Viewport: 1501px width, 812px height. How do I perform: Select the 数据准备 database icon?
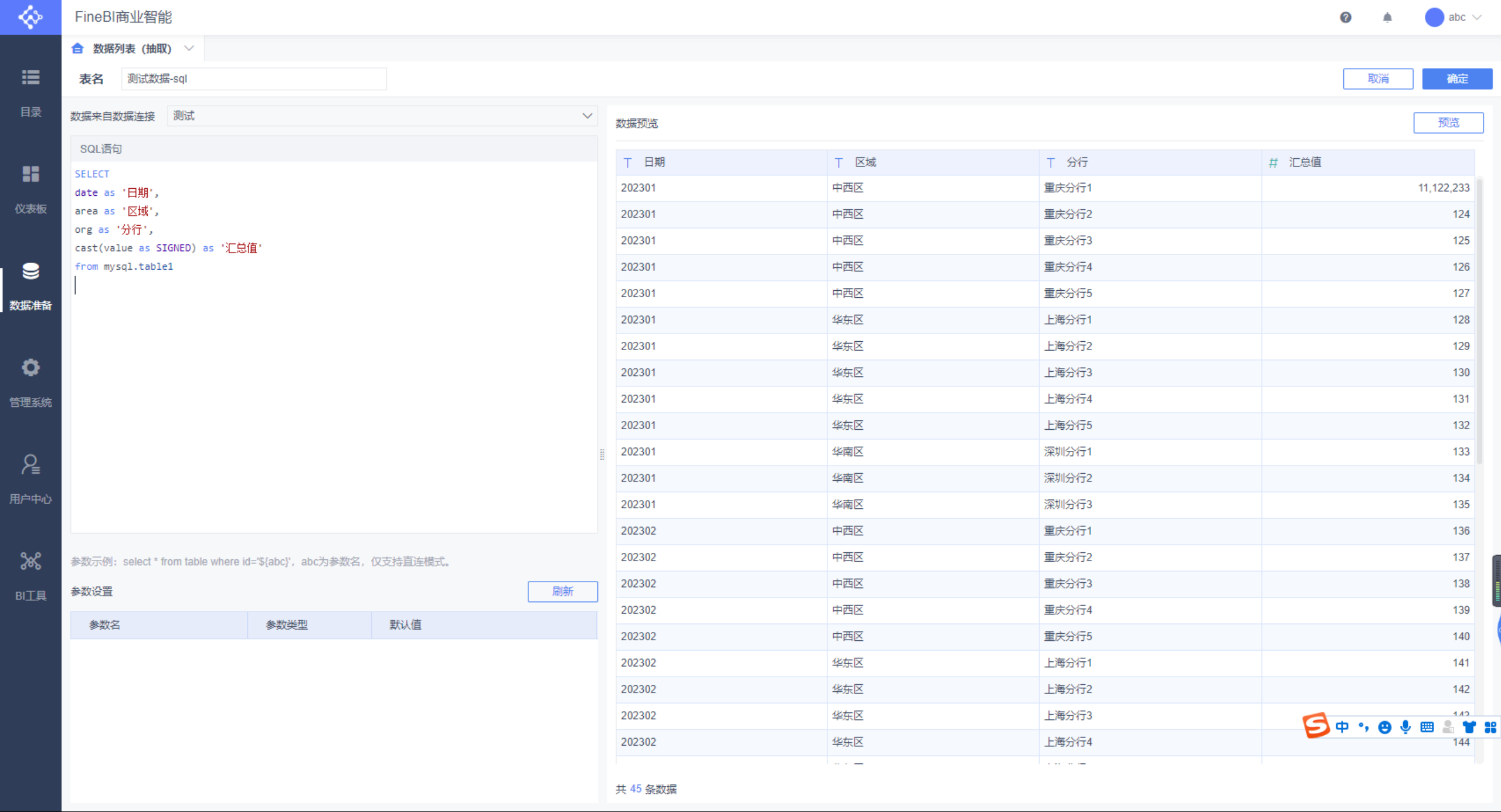coord(30,271)
